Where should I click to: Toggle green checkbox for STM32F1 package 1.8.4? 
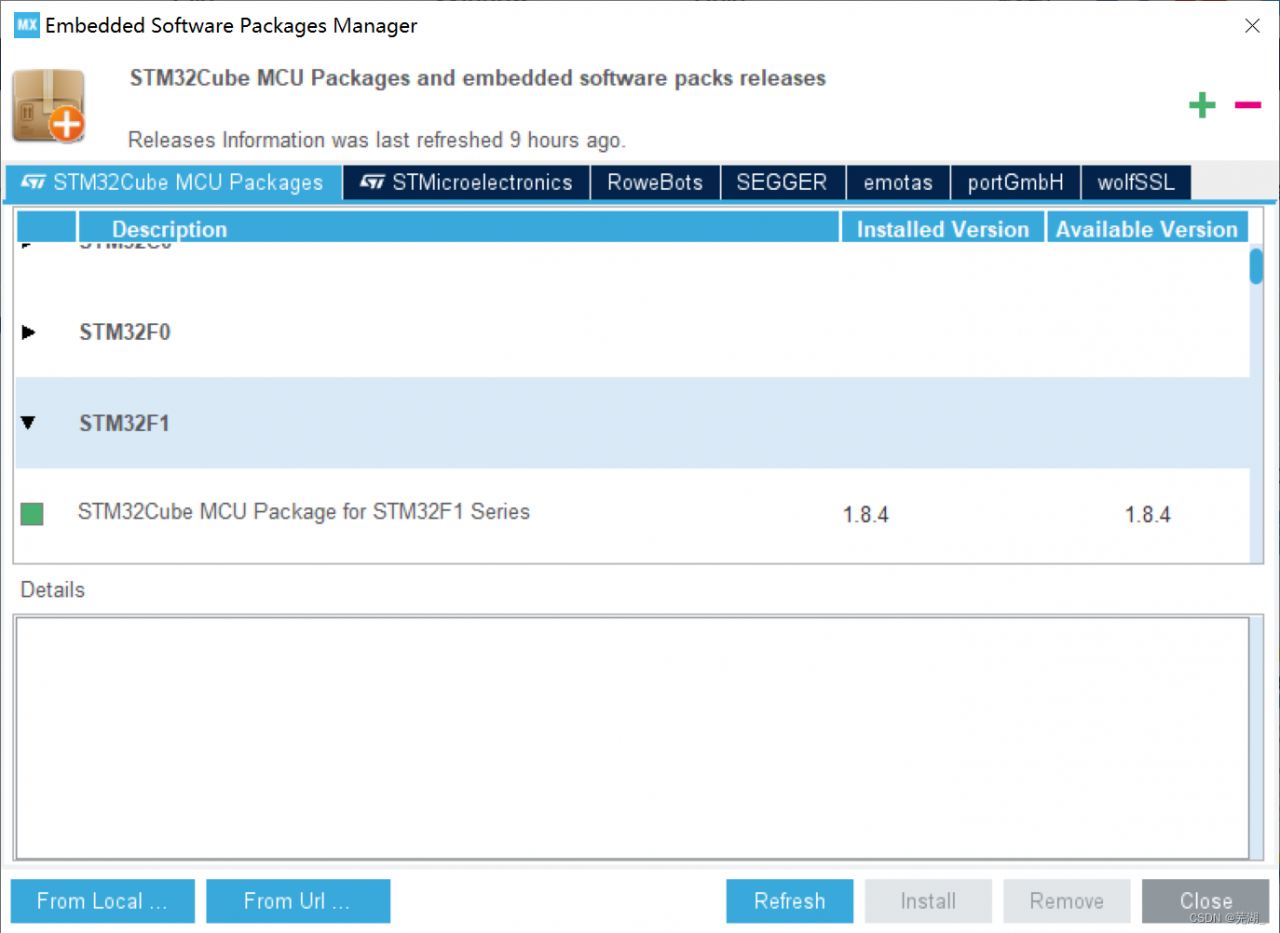coord(32,514)
